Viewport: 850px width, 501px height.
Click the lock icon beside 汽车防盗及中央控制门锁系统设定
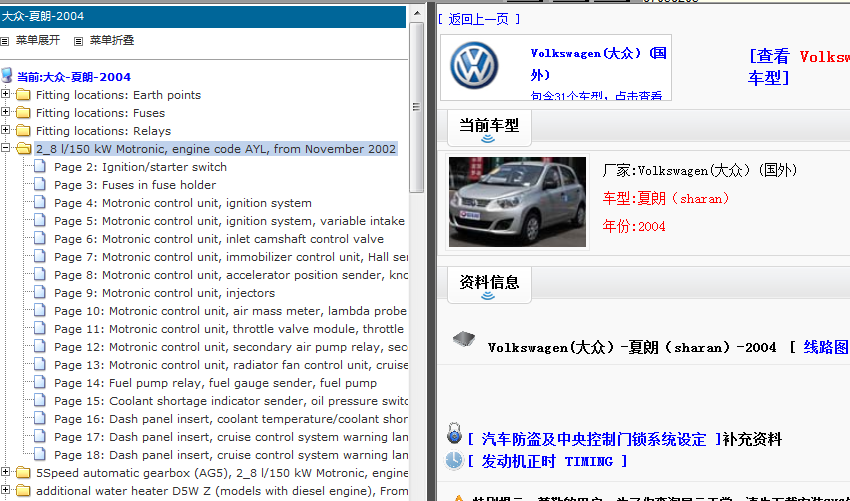[454, 434]
